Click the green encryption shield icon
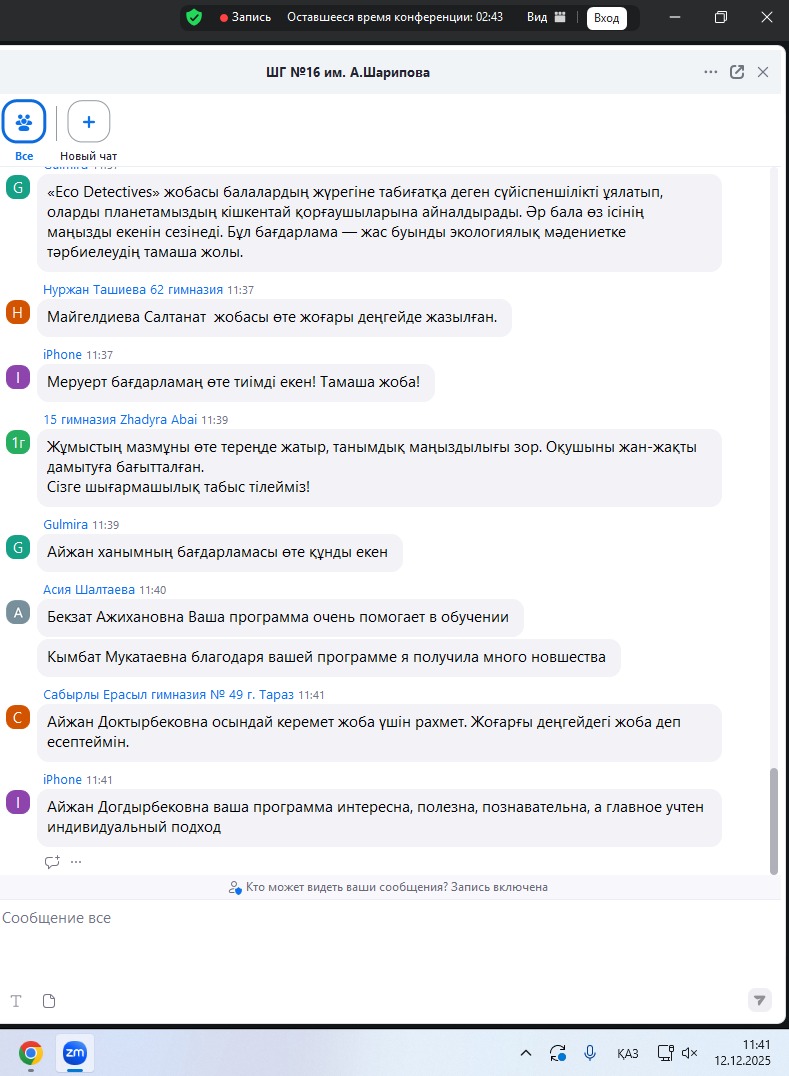This screenshot has height=1076, width=789. point(194,17)
